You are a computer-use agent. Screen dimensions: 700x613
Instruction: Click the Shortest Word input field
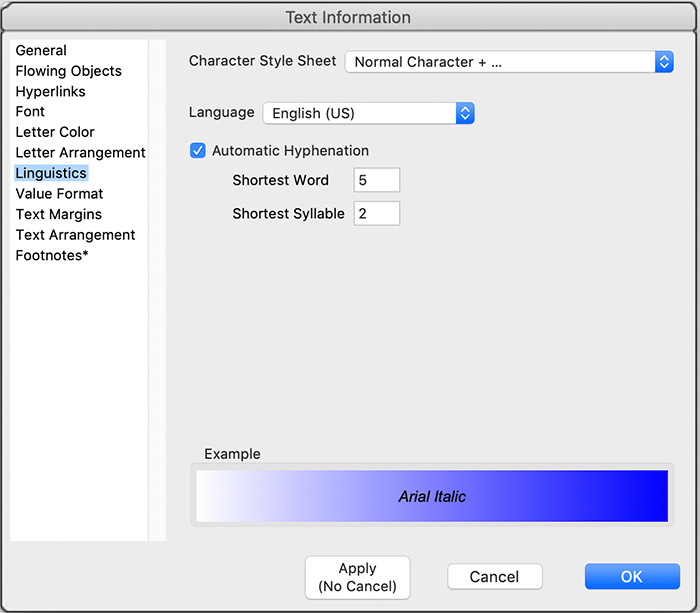point(377,180)
